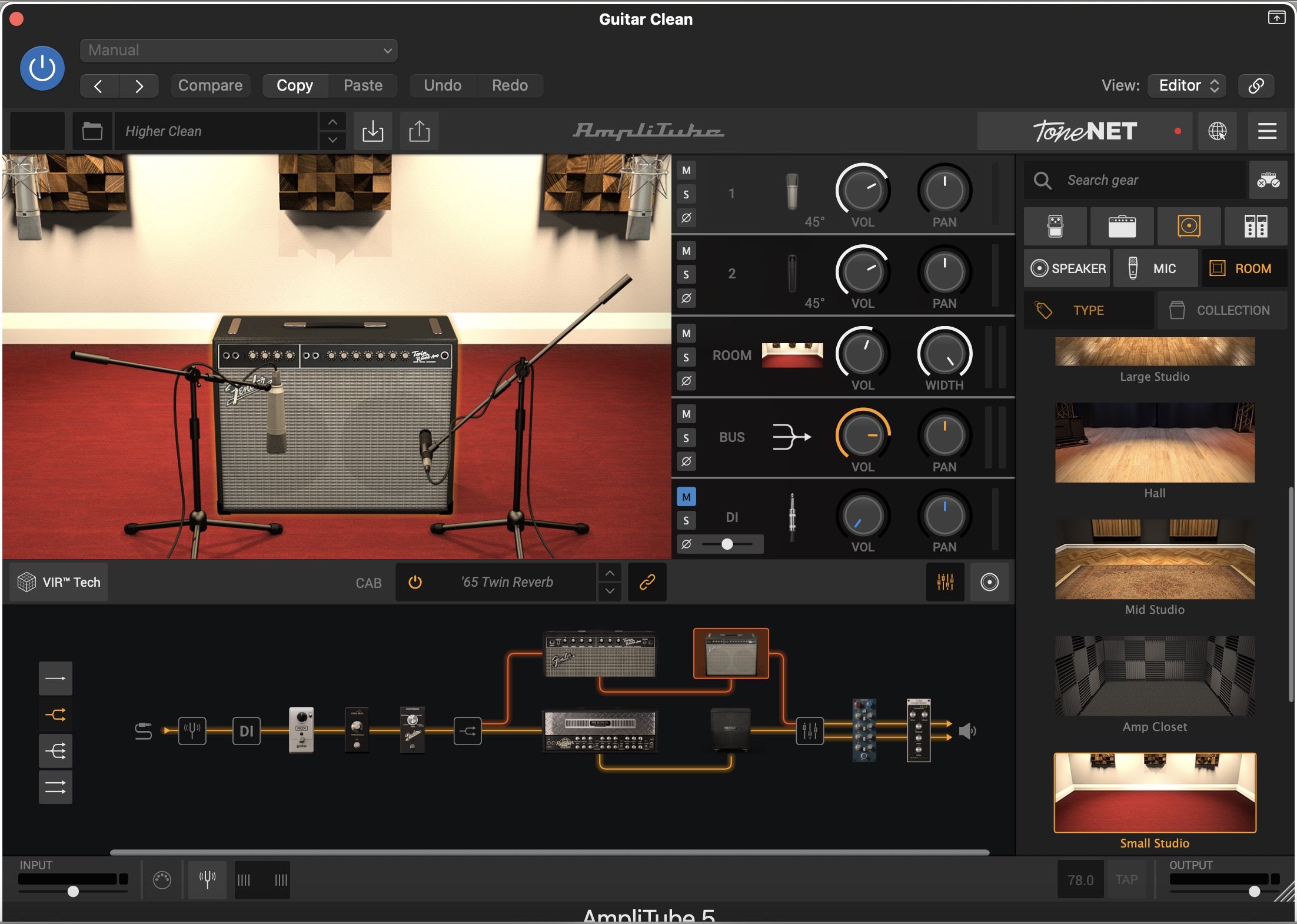Select the COLLECTION filter tab
This screenshot has width=1297, height=924.
click(x=1222, y=310)
